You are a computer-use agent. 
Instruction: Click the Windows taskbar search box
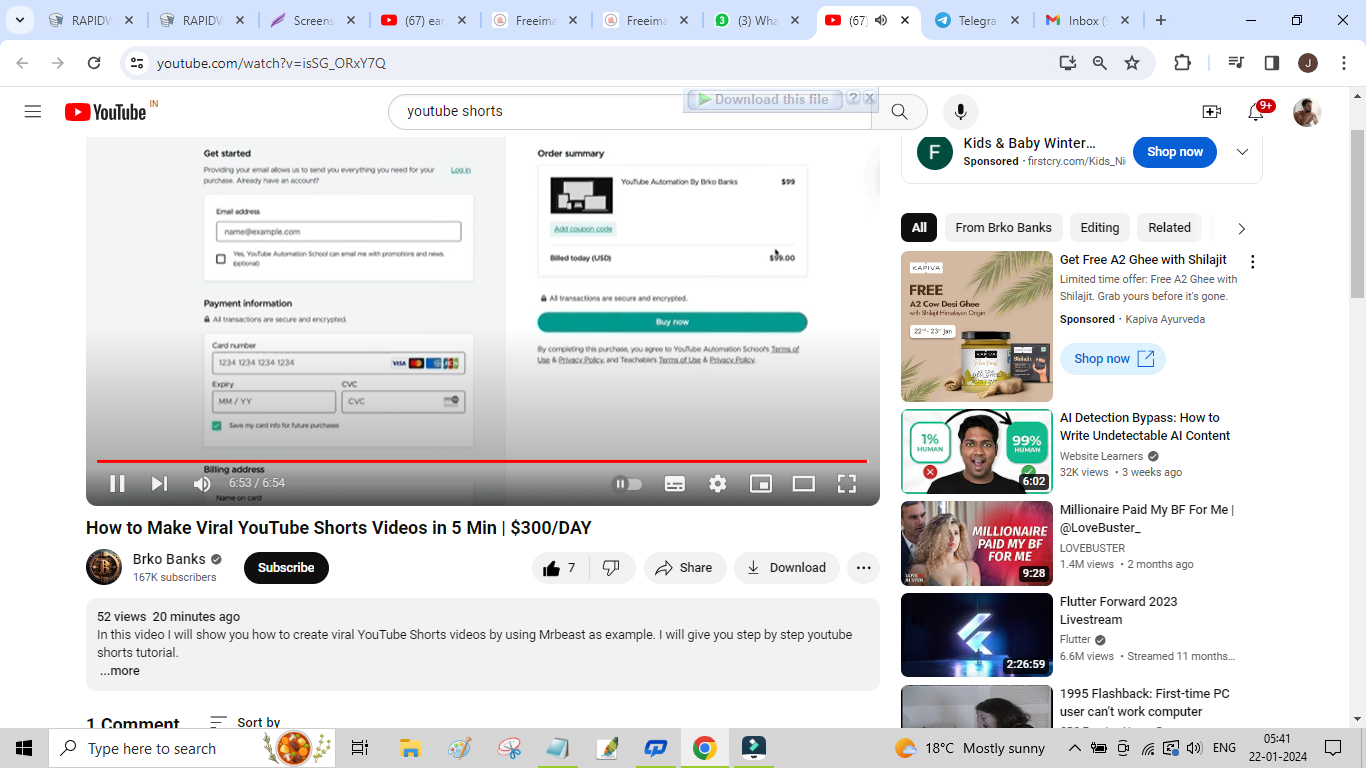[x=194, y=748]
